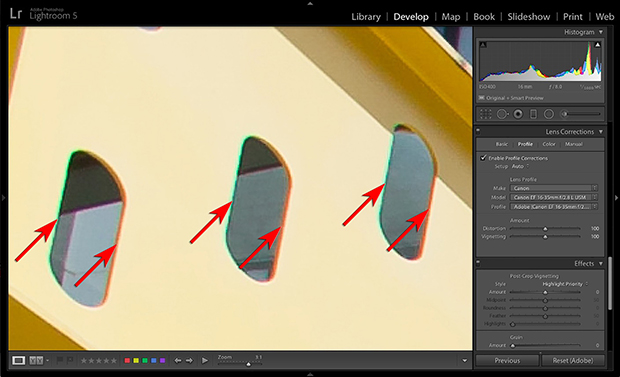The image size is (620, 377).
Task: Select the Red Eye Correction tool
Action: [x=518, y=114]
